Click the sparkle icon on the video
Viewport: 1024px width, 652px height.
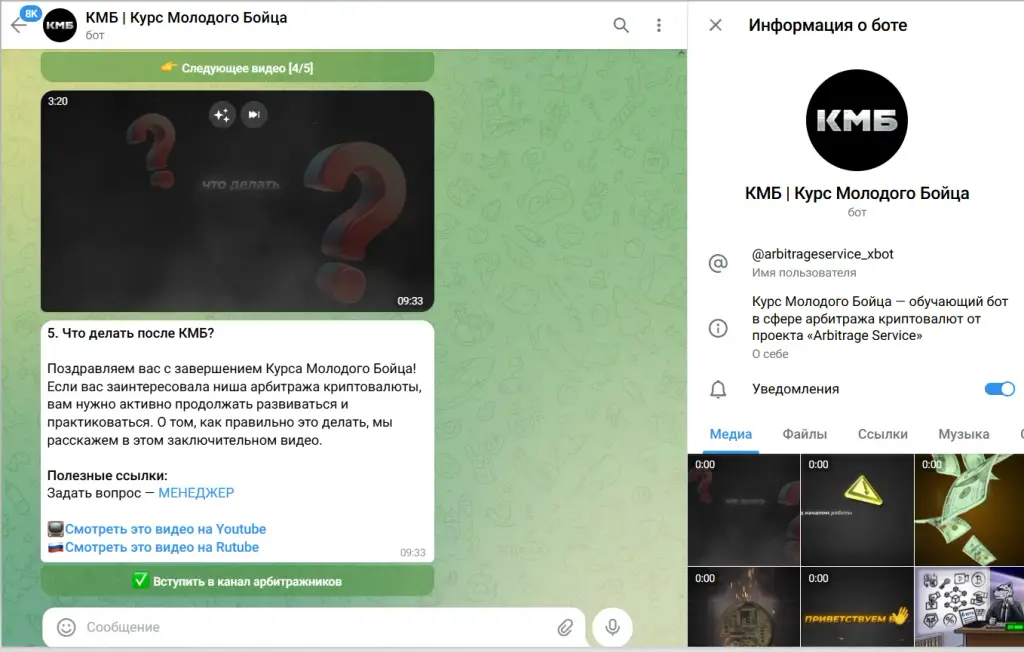pyautogui.click(x=222, y=115)
